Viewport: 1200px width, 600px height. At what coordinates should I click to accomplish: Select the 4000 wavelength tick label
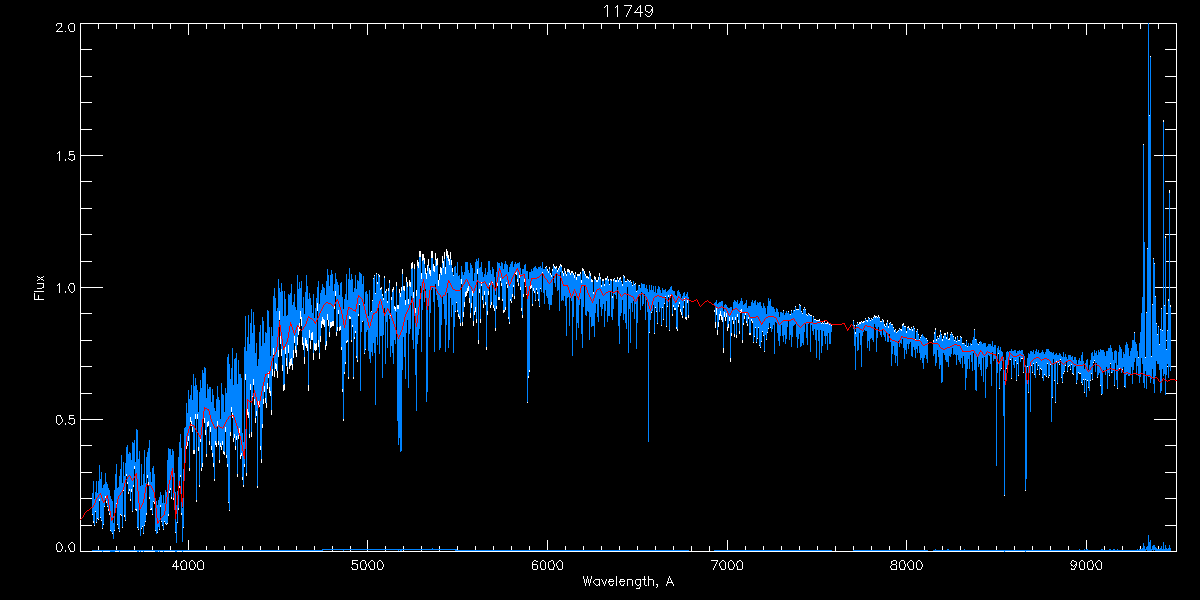pyautogui.click(x=188, y=563)
